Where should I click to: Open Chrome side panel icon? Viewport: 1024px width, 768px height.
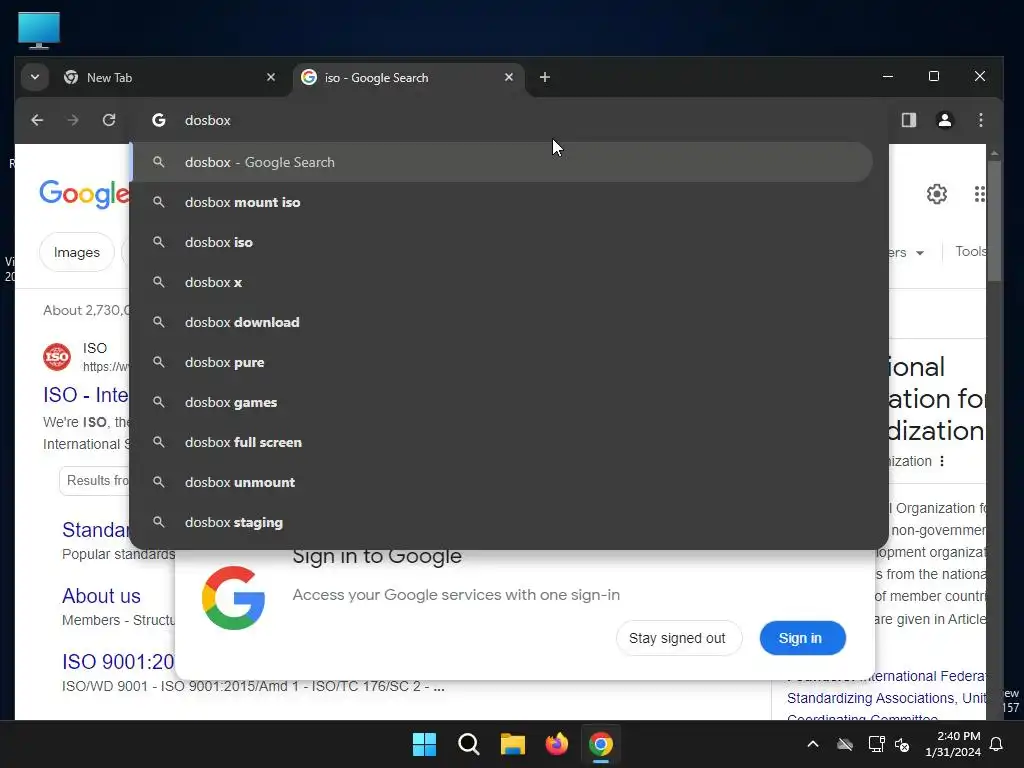point(908,120)
